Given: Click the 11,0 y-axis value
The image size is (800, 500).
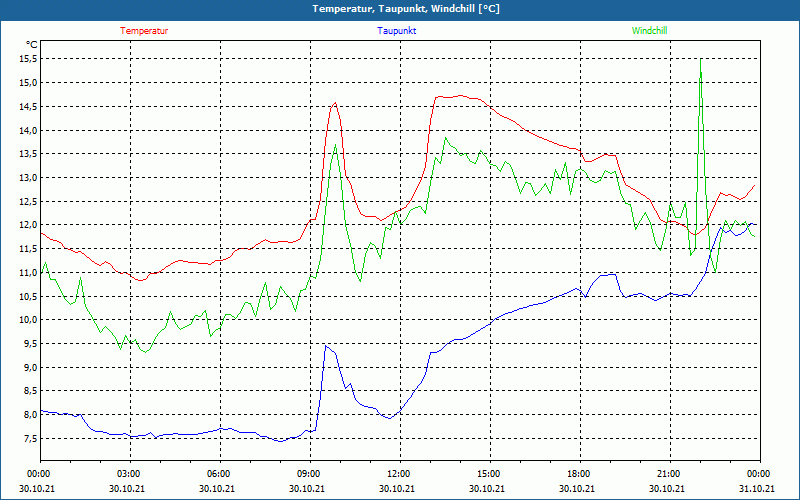Looking at the screenshot, I should (29, 272).
